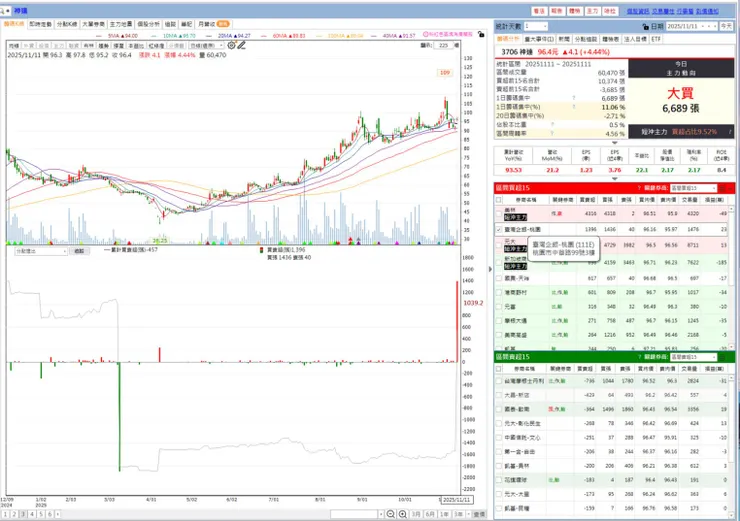Open the dropdown arrow next to 3年
Image resolution: width=740 pixels, height=521 pixels.
tap(468, 514)
